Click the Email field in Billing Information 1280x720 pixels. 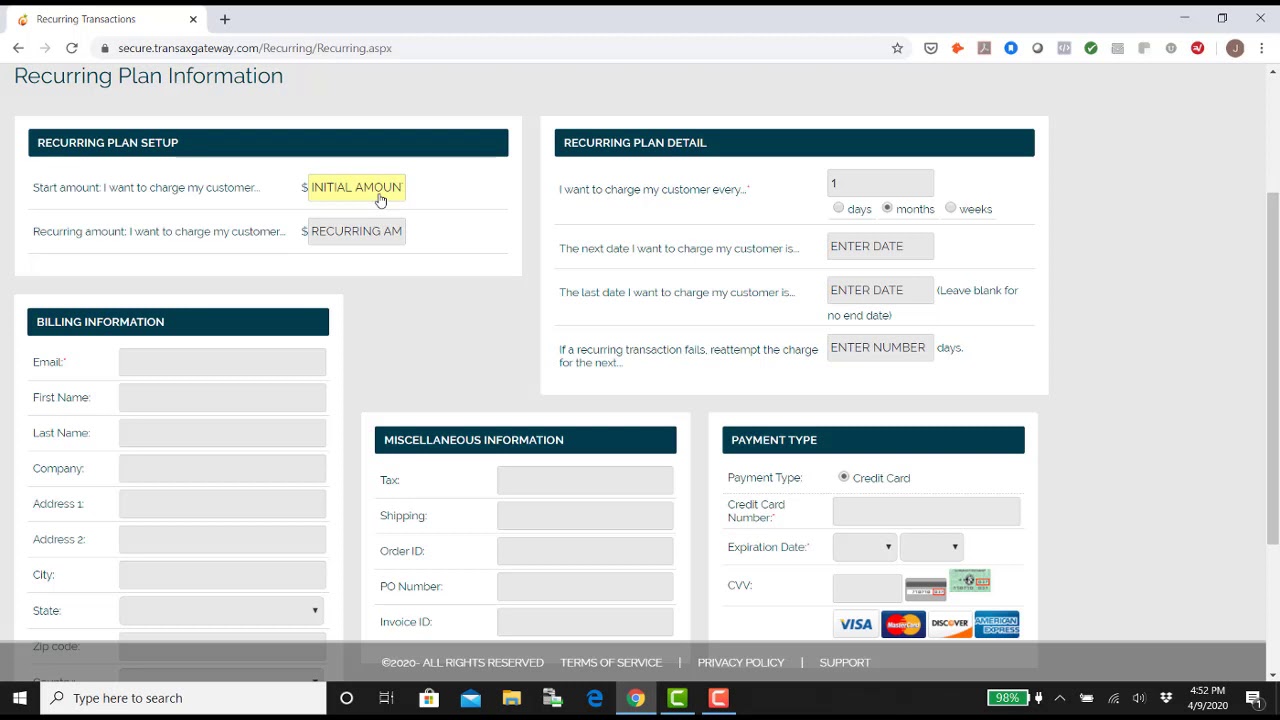pyautogui.click(x=222, y=362)
